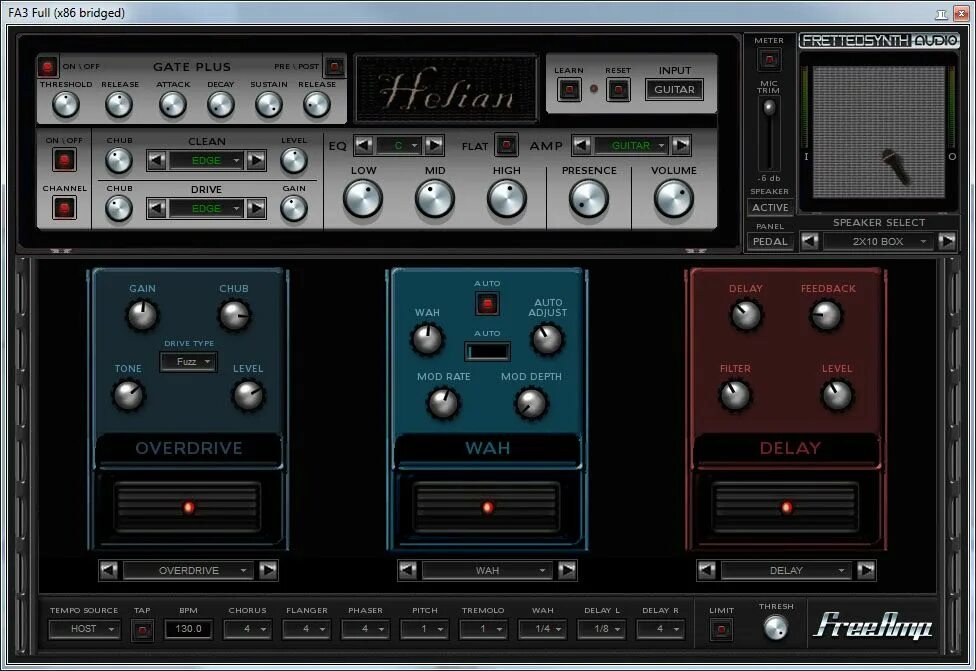Click the BPM 130.0 field
This screenshot has width=976, height=671.
coord(189,629)
